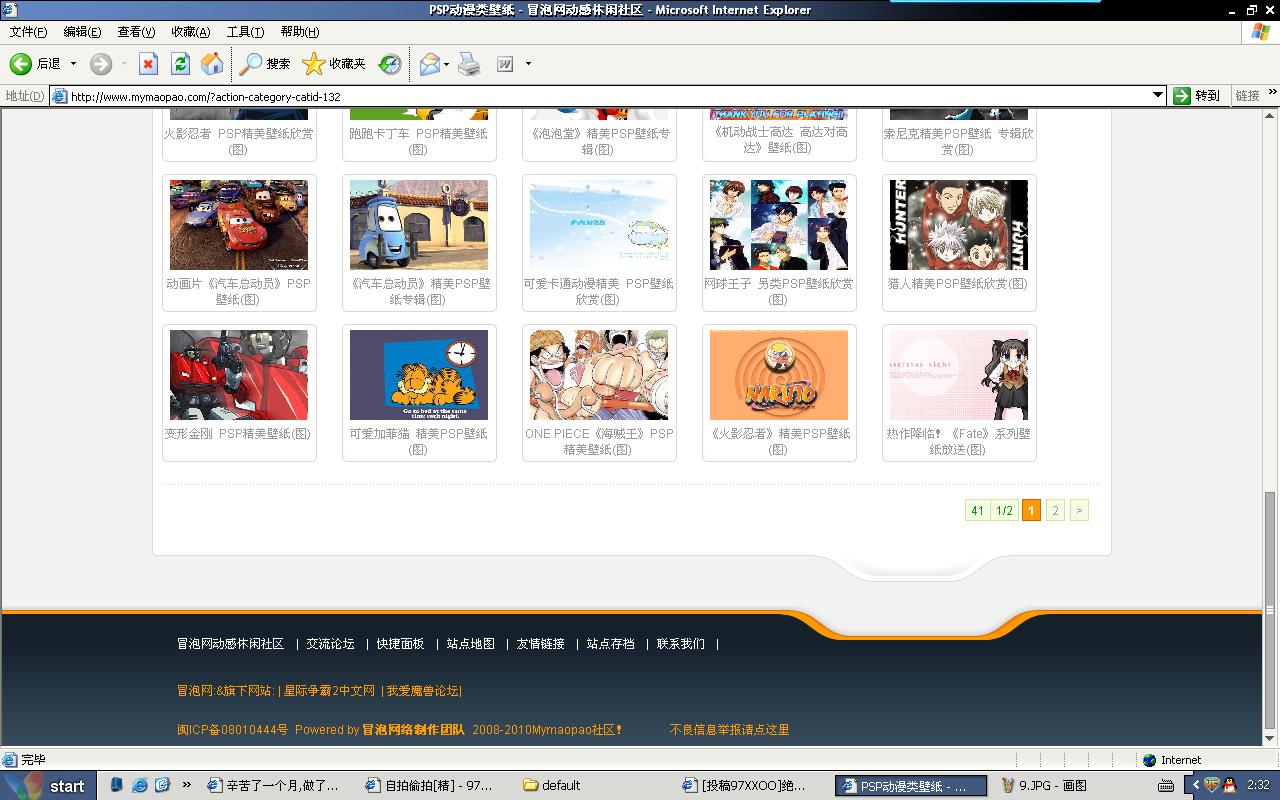The width and height of the screenshot is (1280, 800).
Task: Open the 文件(F) menu
Action: [28, 32]
